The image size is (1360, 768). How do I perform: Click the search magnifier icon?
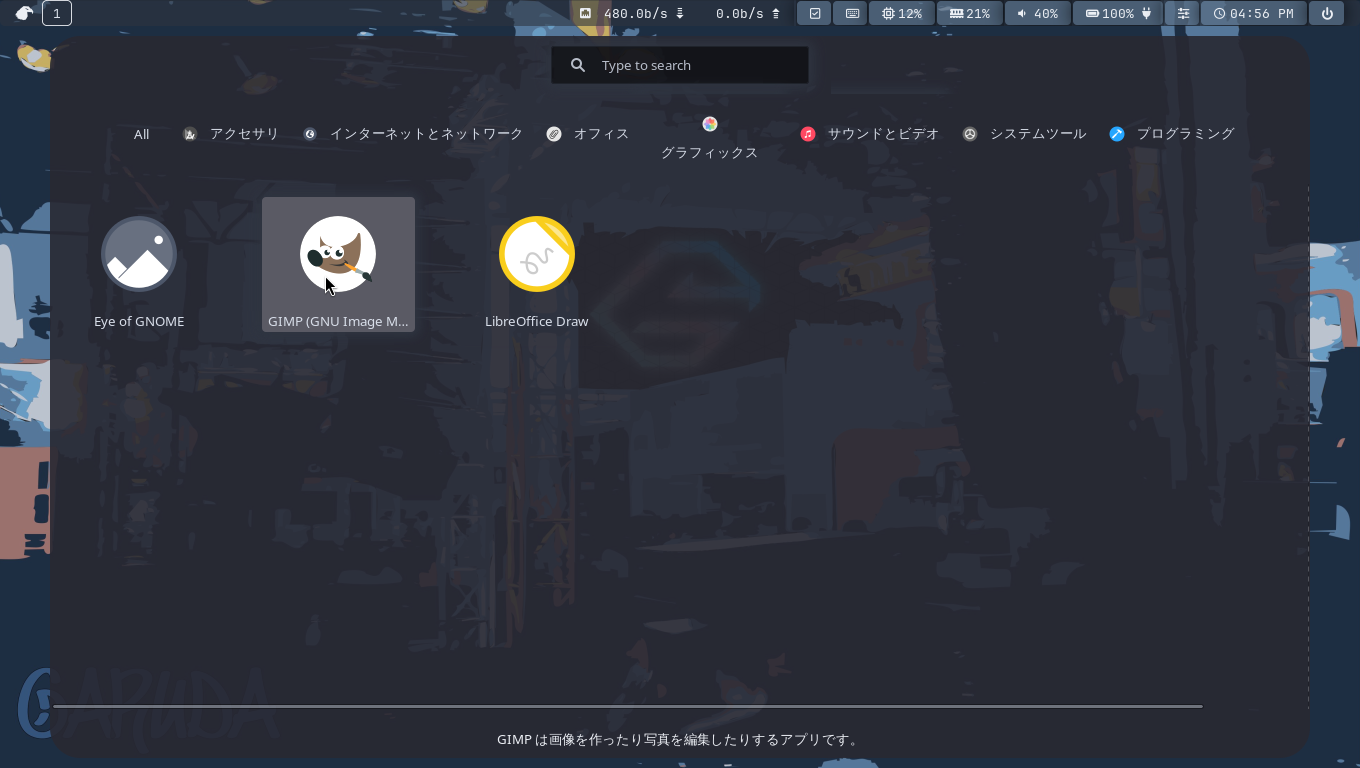[578, 65]
